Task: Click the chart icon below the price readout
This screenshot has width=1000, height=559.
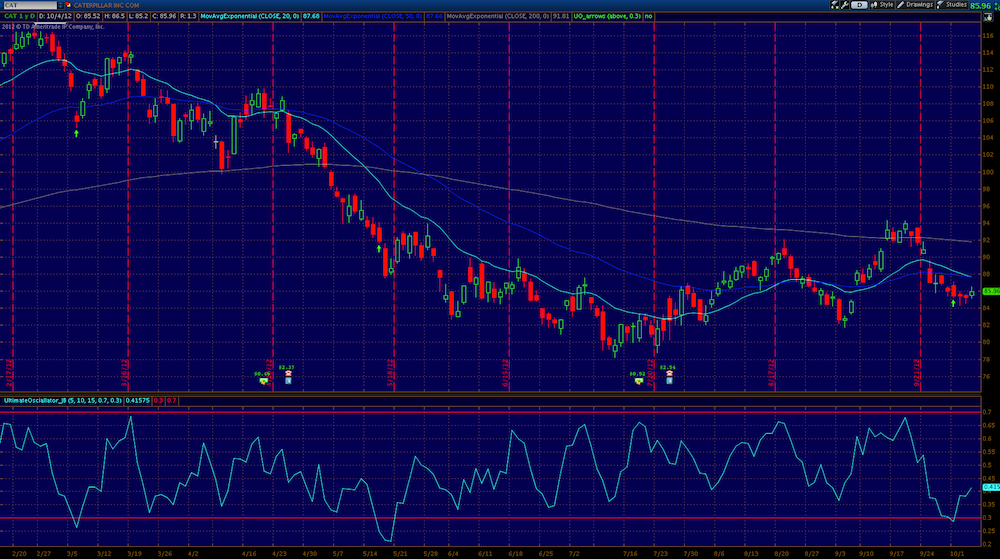Action: [x=988, y=17]
